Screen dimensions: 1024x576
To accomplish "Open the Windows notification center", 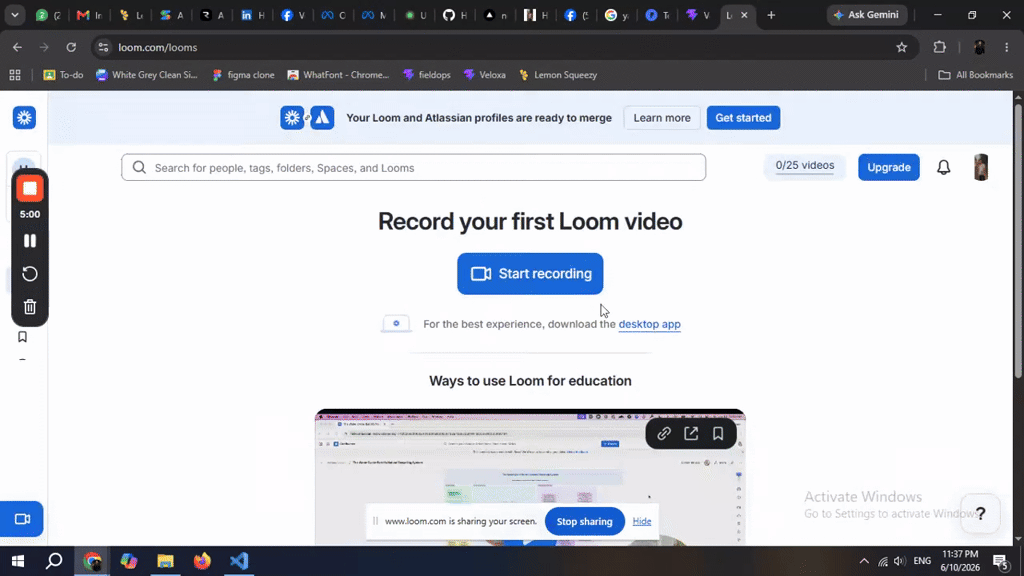I will pyautogui.click(x=1001, y=561).
